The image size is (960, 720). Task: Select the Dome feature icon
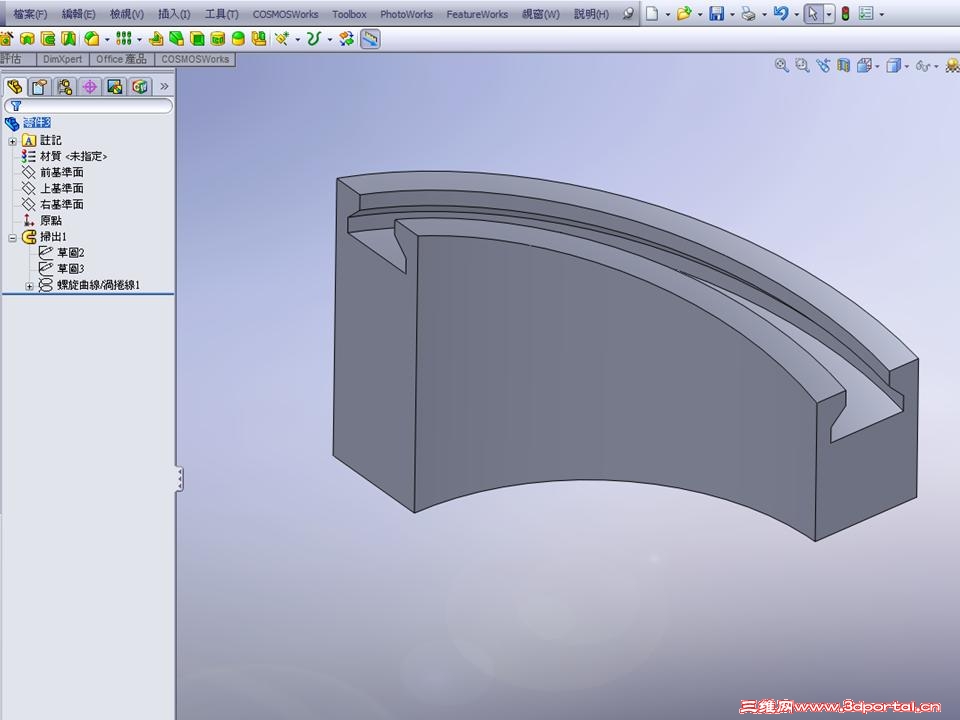pyautogui.click(x=238, y=39)
